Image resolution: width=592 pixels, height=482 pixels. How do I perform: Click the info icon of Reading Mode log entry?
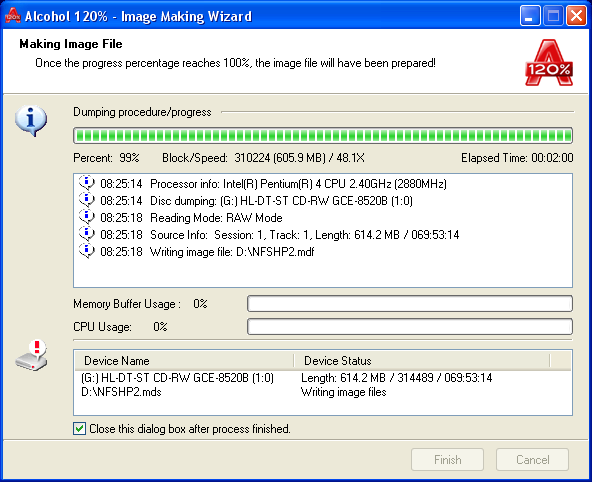tap(86, 217)
